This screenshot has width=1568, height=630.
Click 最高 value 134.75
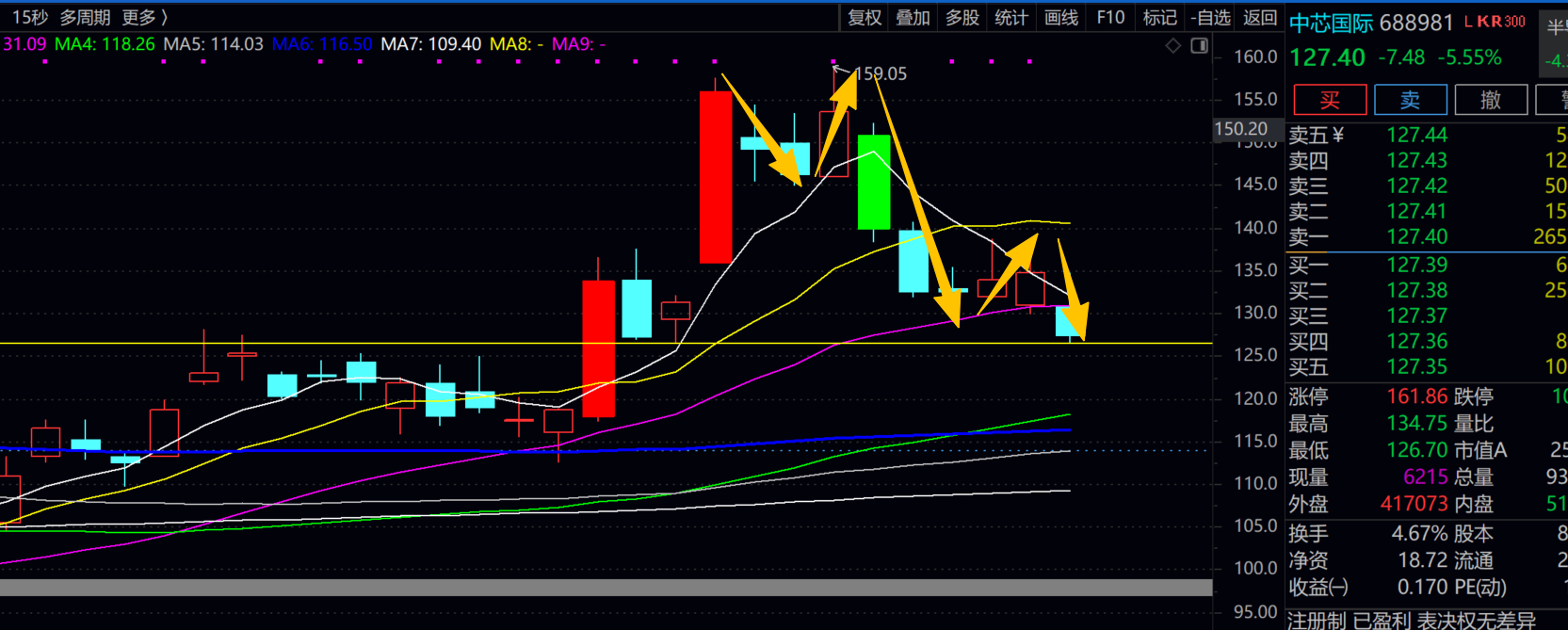[x=1416, y=424]
